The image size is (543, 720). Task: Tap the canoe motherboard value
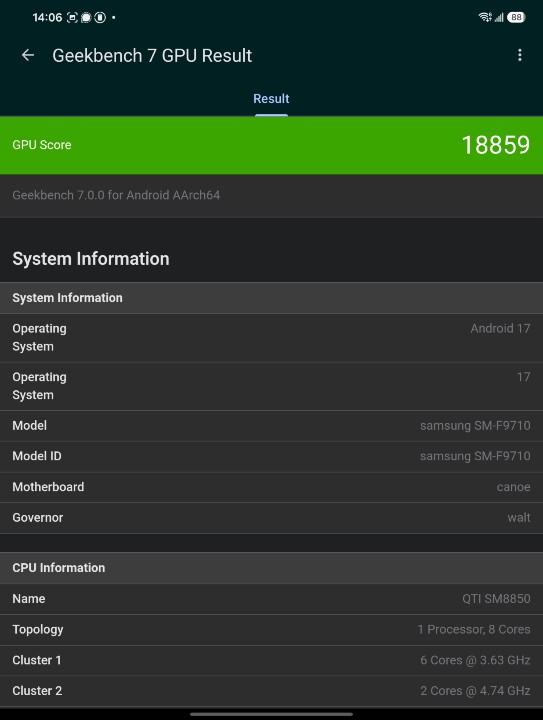[514, 487]
